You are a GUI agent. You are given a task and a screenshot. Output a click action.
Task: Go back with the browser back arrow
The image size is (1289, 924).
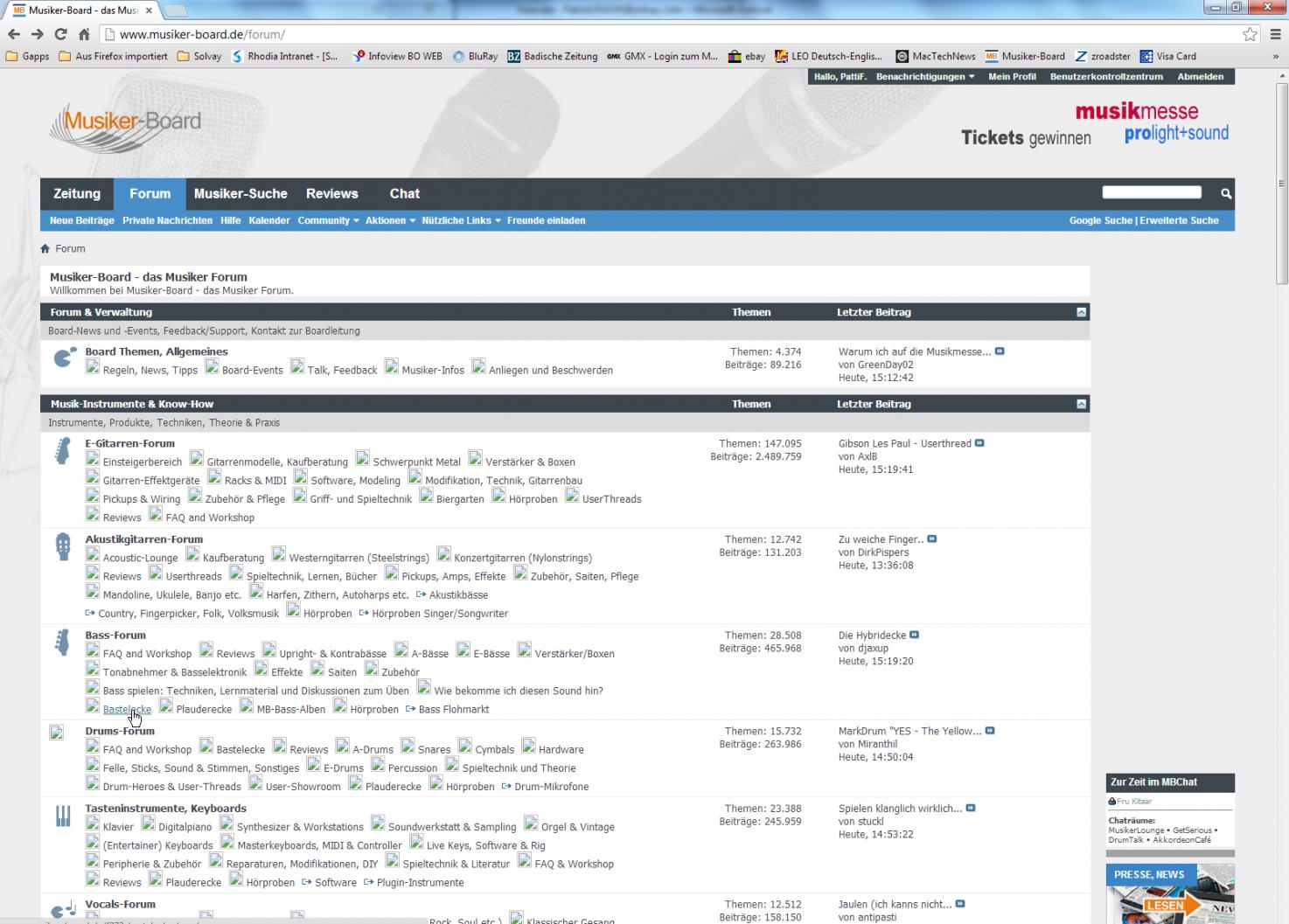click(14, 34)
